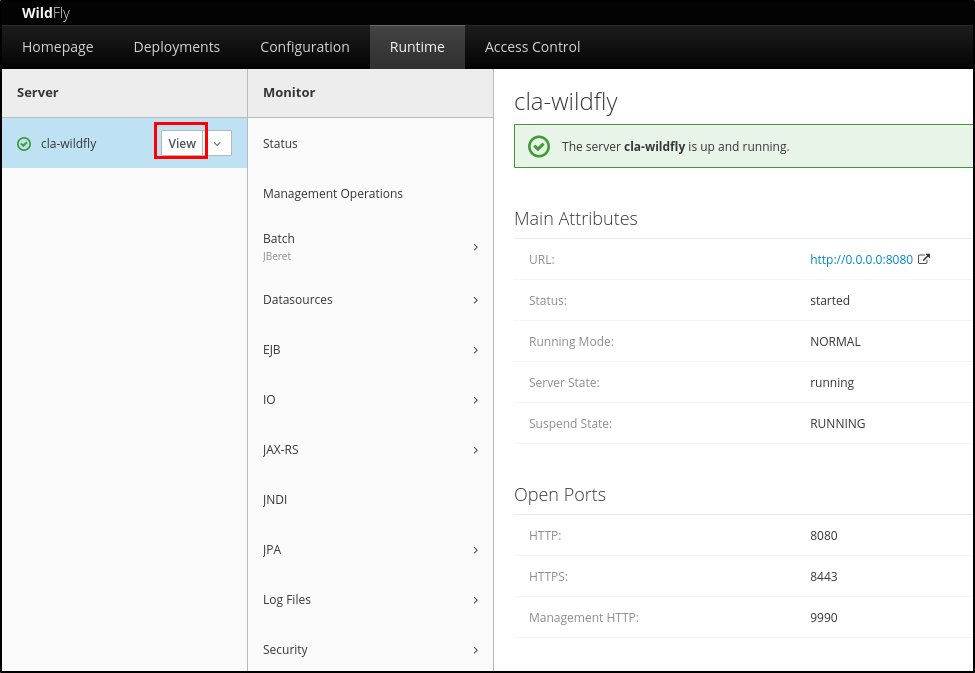Screen dimensions: 975x673
Task: Switch to the Configuration tab
Action: (305, 47)
